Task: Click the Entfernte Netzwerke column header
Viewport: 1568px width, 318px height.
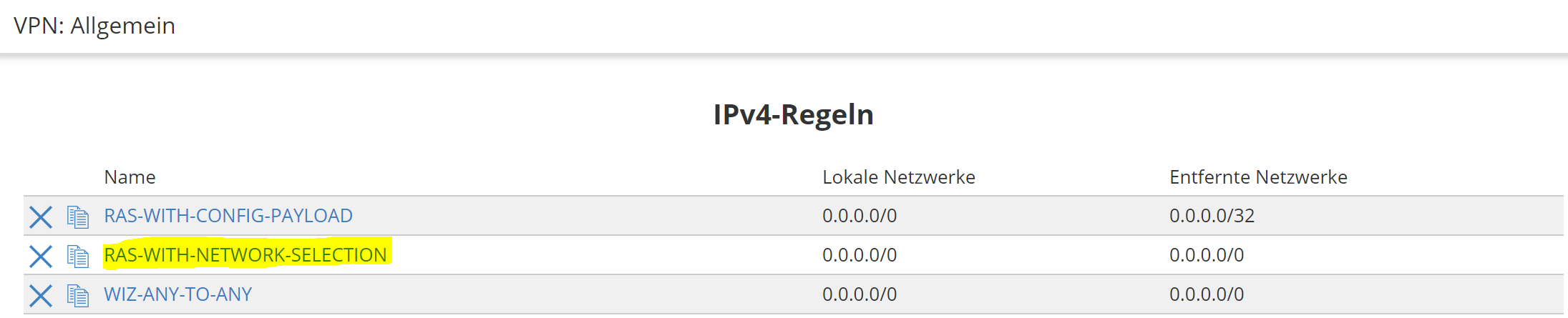Action: 1258,177
